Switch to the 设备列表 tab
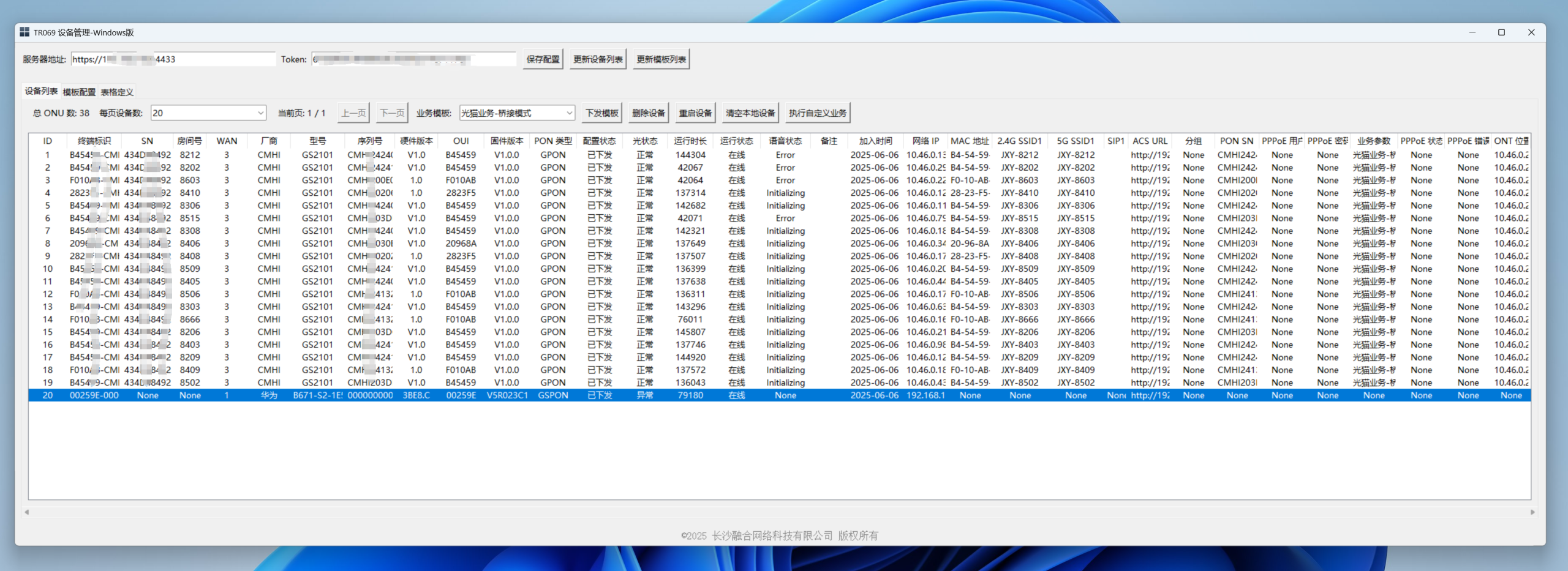The width and height of the screenshot is (1568, 571). click(41, 91)
